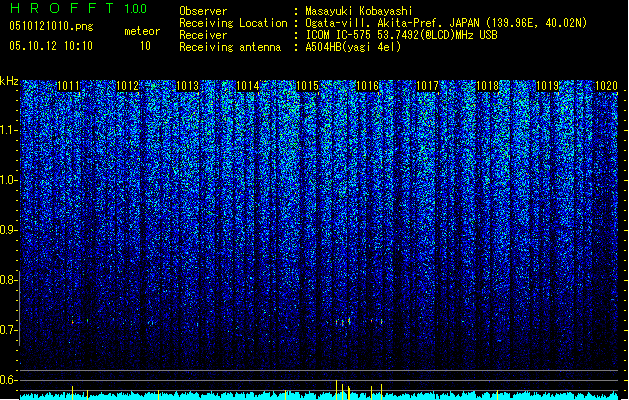Click the kHz axis unit label
The image size is (629, 400).
click(9, 81)
